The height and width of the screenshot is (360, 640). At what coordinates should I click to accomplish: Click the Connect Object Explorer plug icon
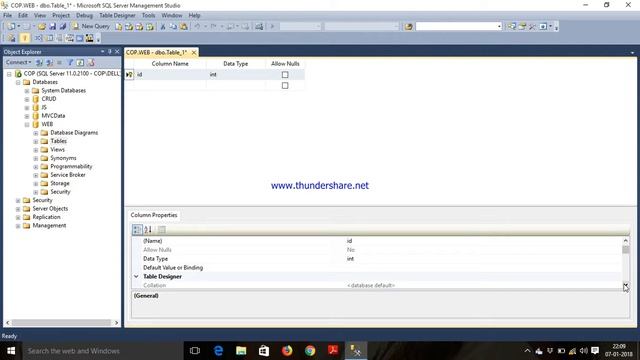pyautogui.click(x=39, y=62)
